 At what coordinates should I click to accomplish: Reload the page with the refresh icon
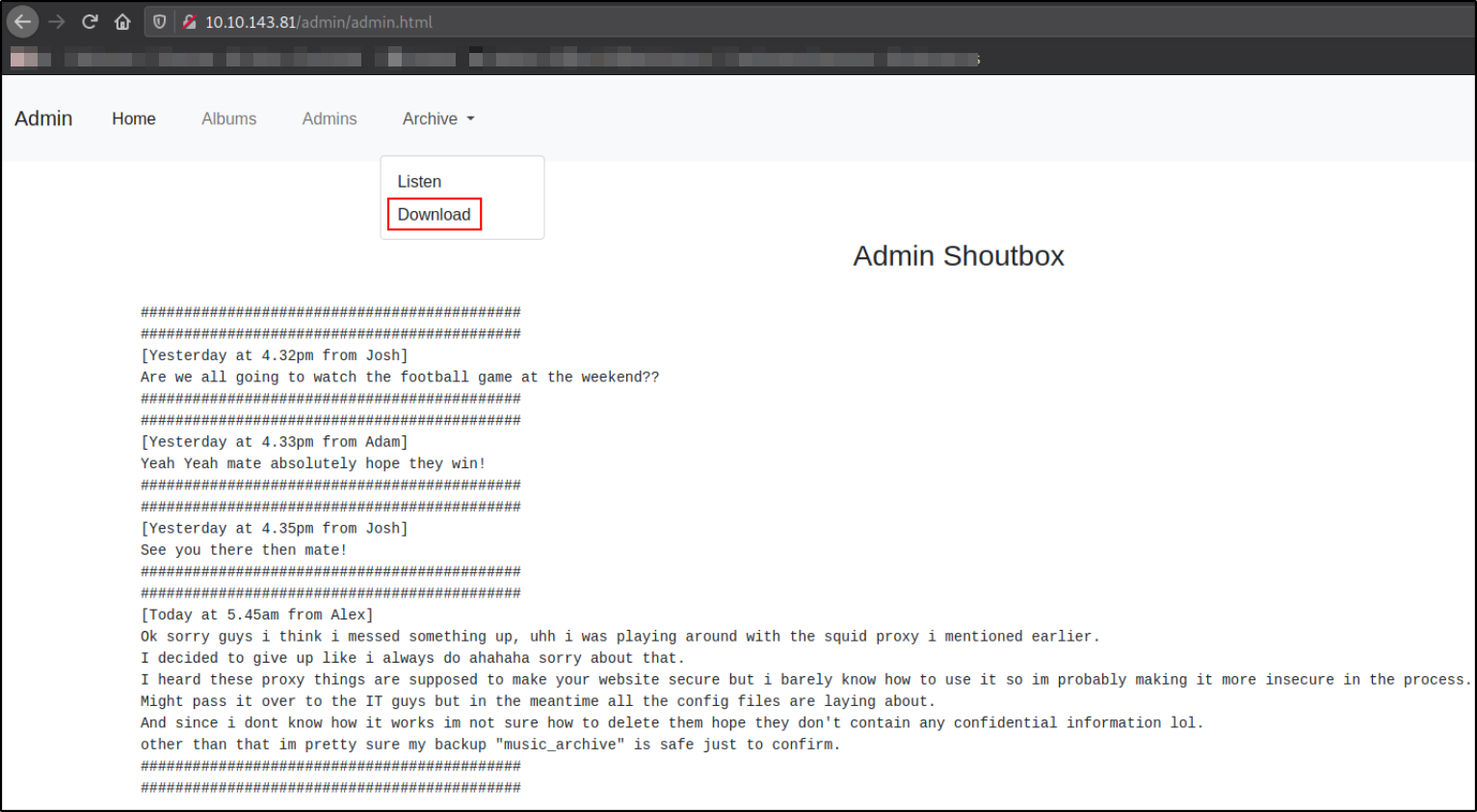[90, 21]
